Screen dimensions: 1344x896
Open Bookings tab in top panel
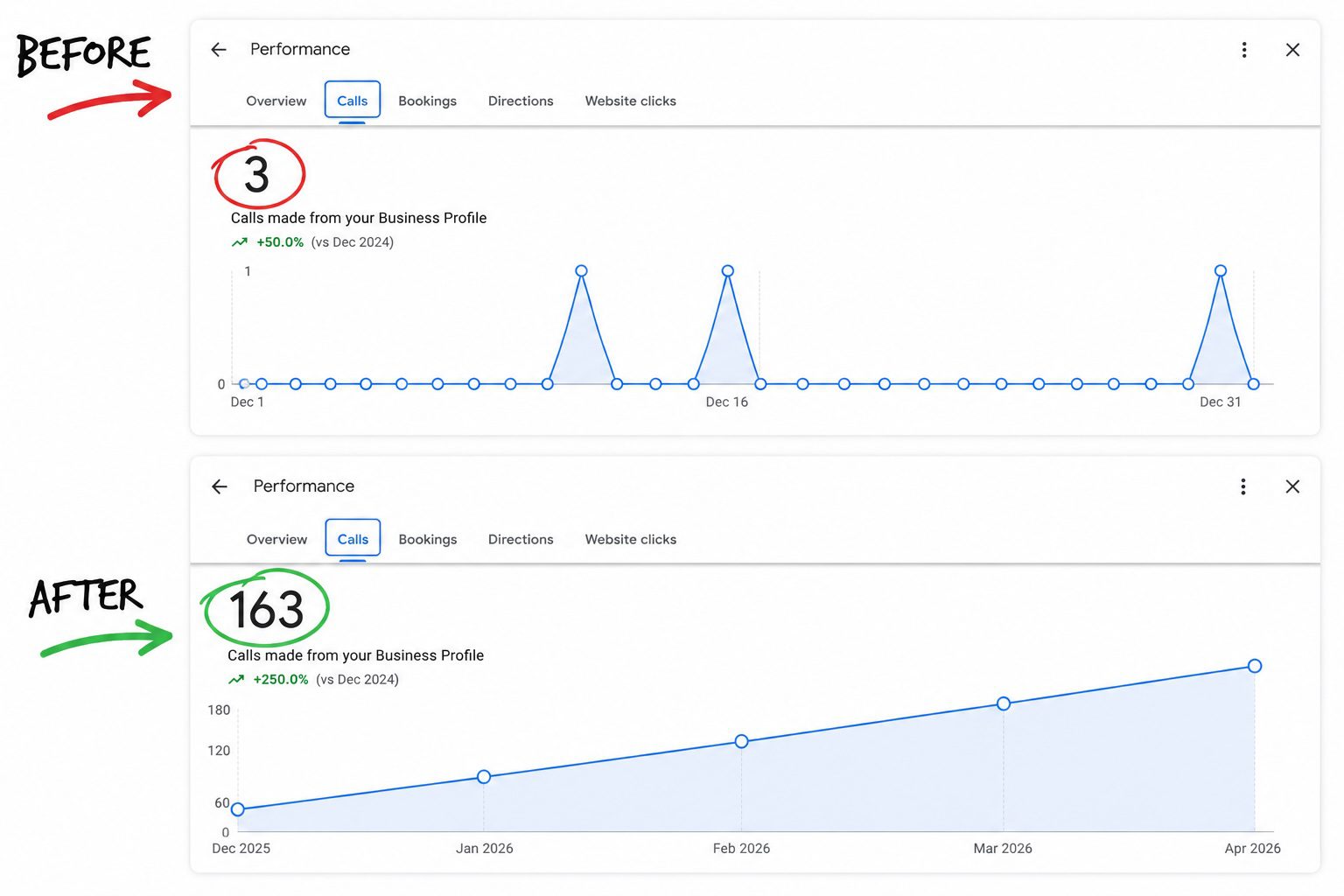pos(427,101)
